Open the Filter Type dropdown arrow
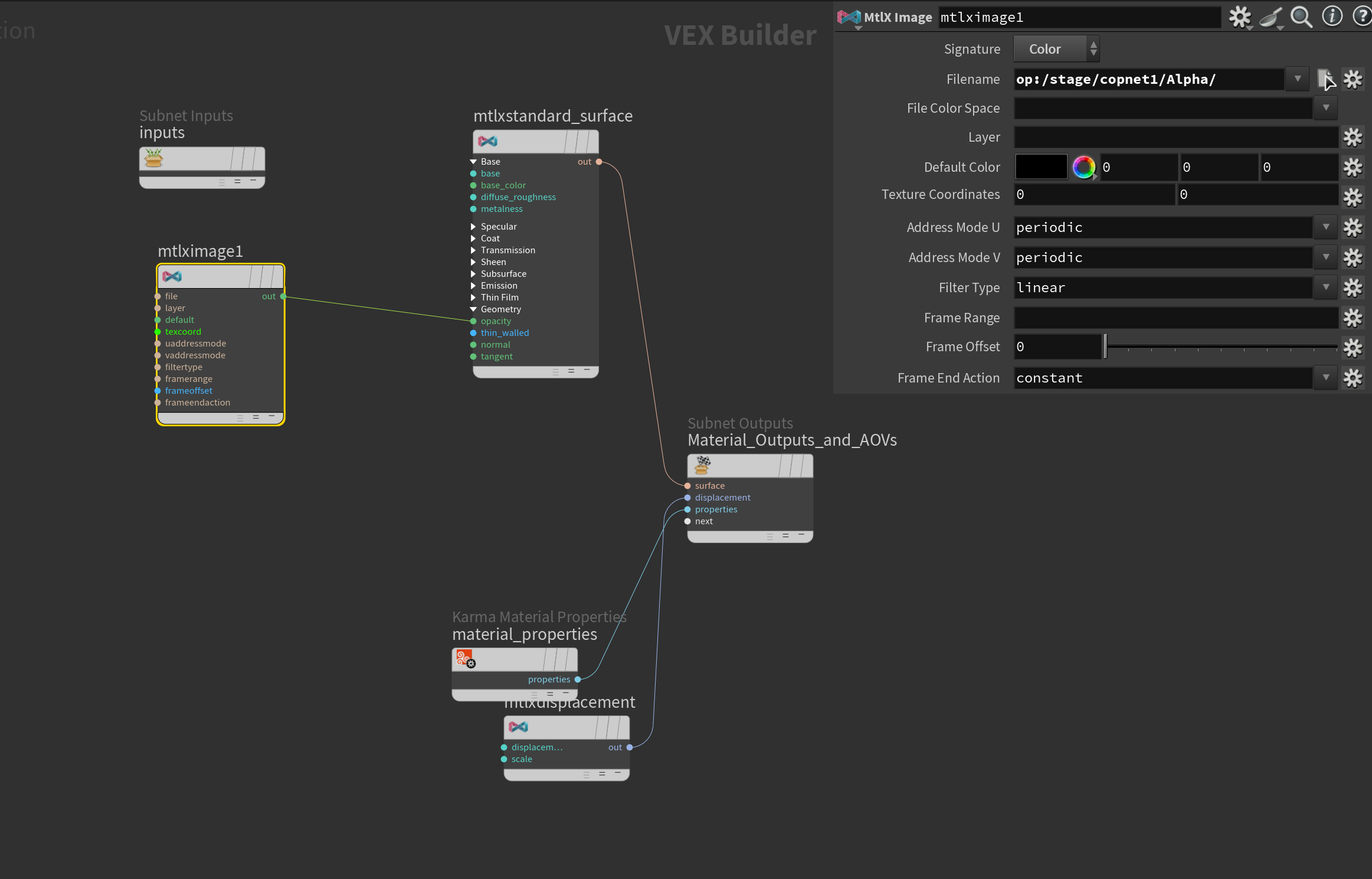Viewport: 1372px width, 879px height. 1325,287
